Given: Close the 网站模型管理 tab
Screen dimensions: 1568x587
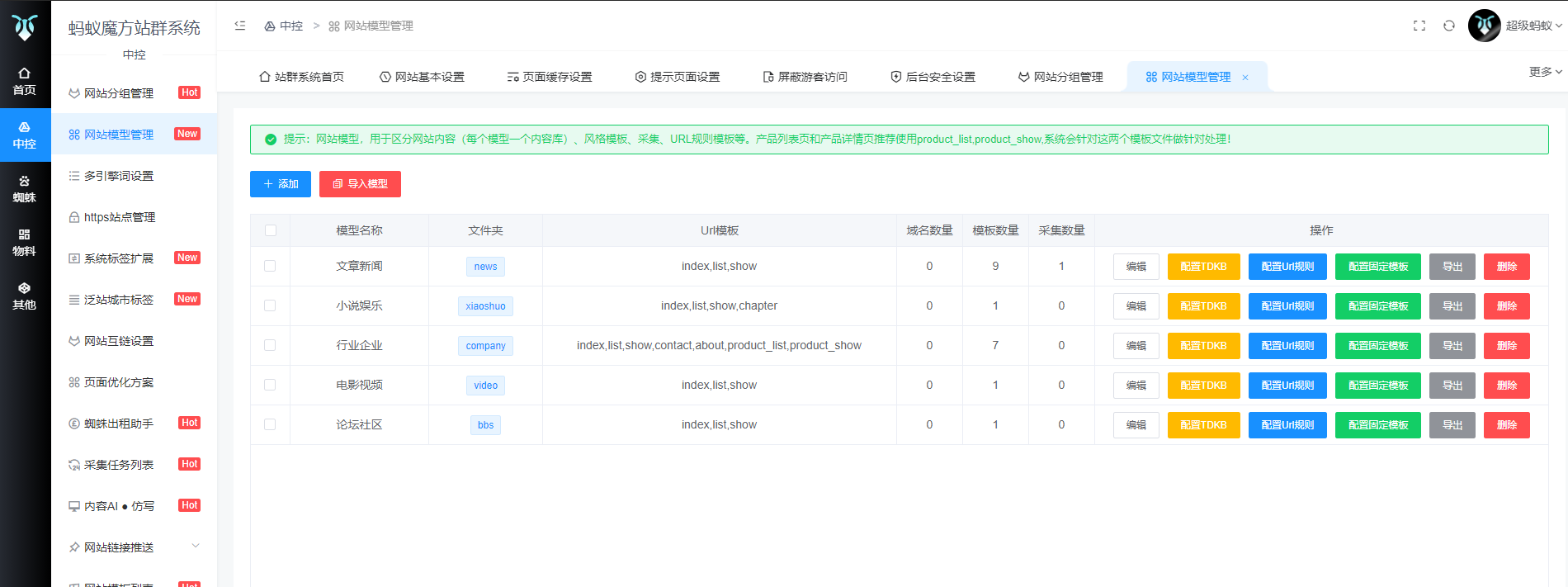Looking at the screenshot, I should (x=1245, y=78).
